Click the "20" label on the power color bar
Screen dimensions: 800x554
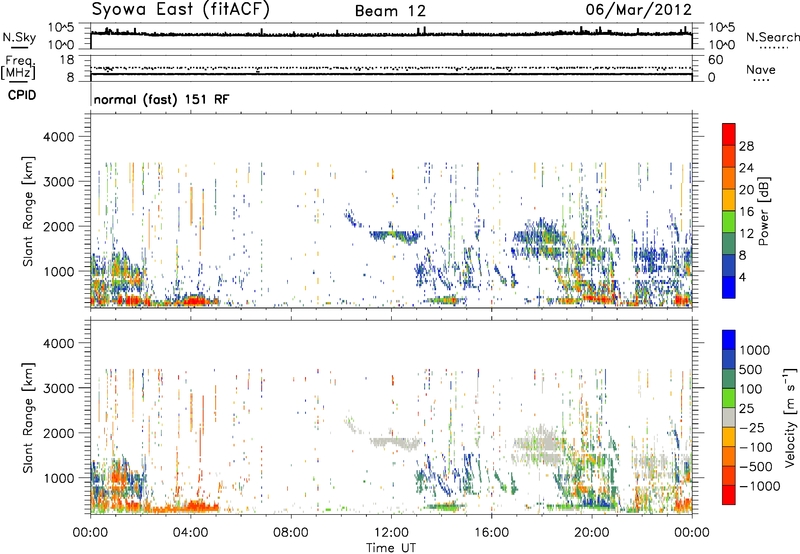pyautogui.click(x=746, y=190)
